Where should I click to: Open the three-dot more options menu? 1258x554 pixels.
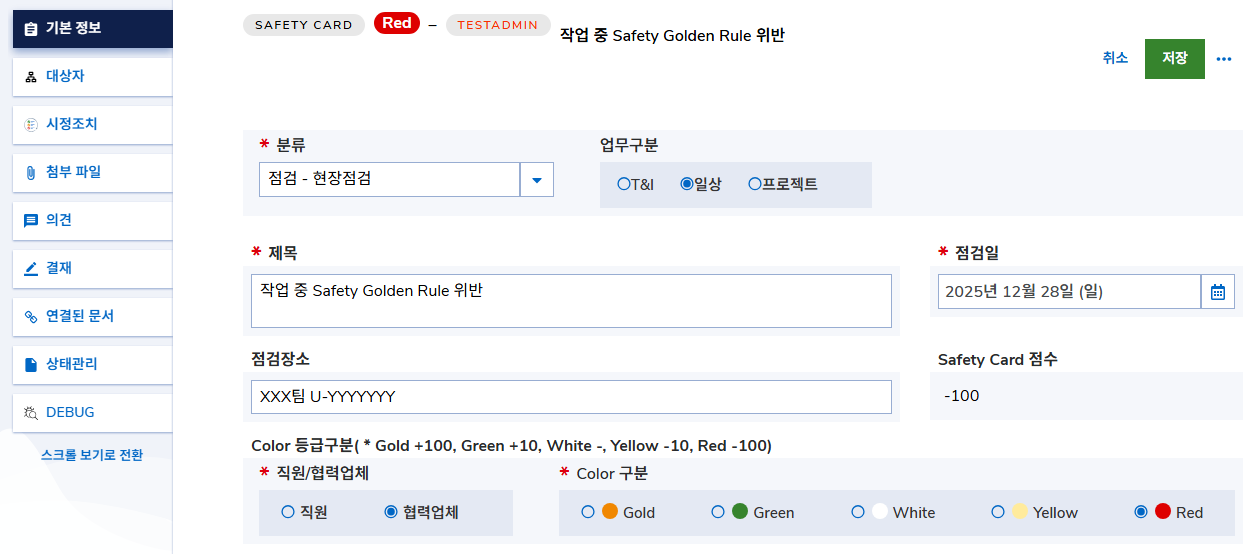[x=1224, y=59]
